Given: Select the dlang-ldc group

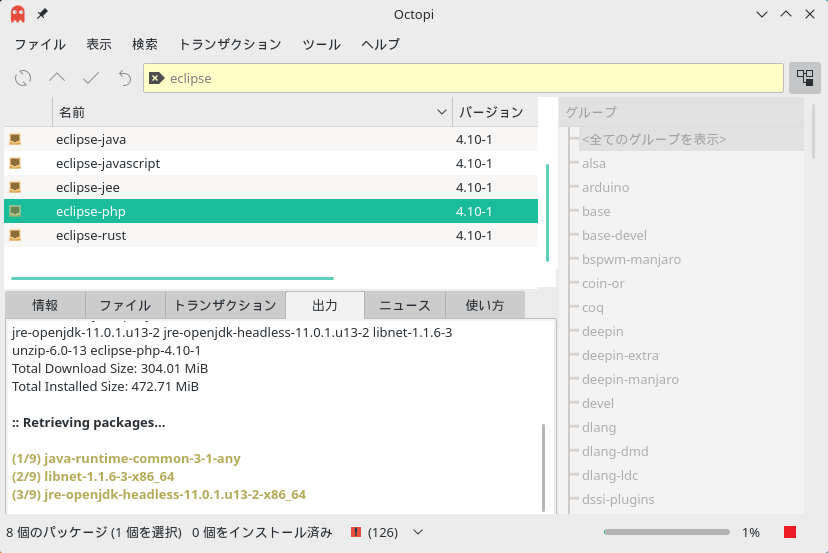Looking at the screenshot, I should pos(610,475).
